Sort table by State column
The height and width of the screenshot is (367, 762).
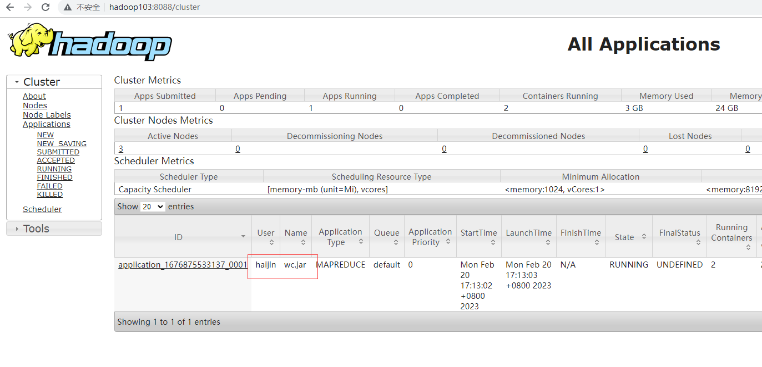coord(629,237)
